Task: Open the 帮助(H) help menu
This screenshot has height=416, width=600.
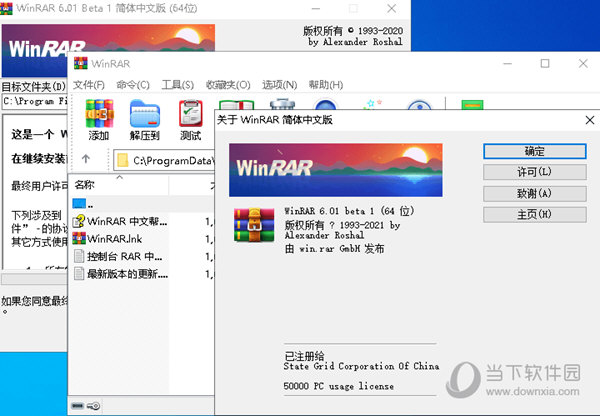Action: [x=326, y=85]
